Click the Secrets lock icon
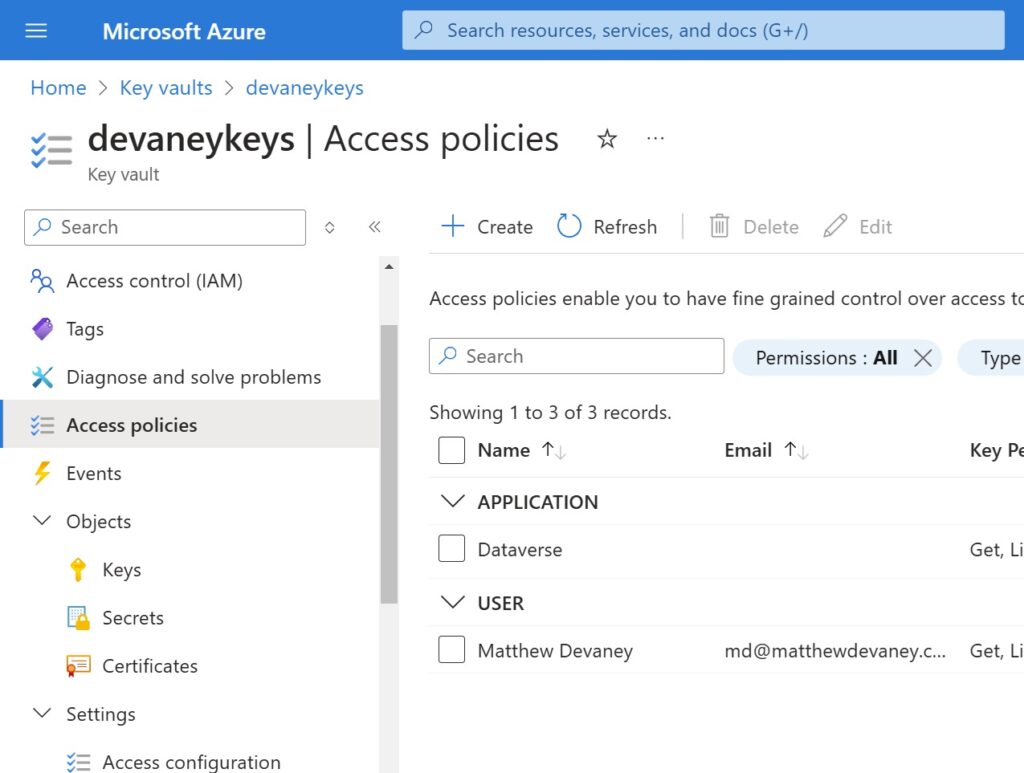The height and width of the screenshot is (773, 1024). 78,618
